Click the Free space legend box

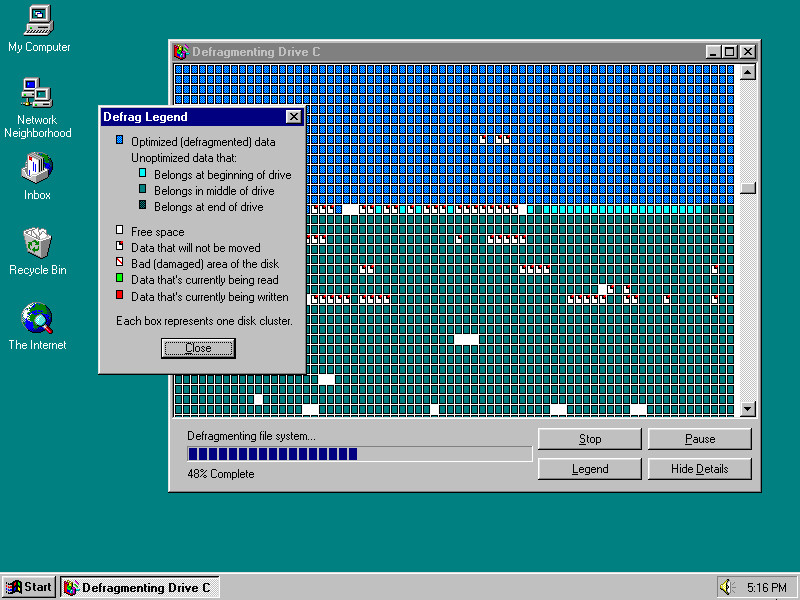[119, 230]
